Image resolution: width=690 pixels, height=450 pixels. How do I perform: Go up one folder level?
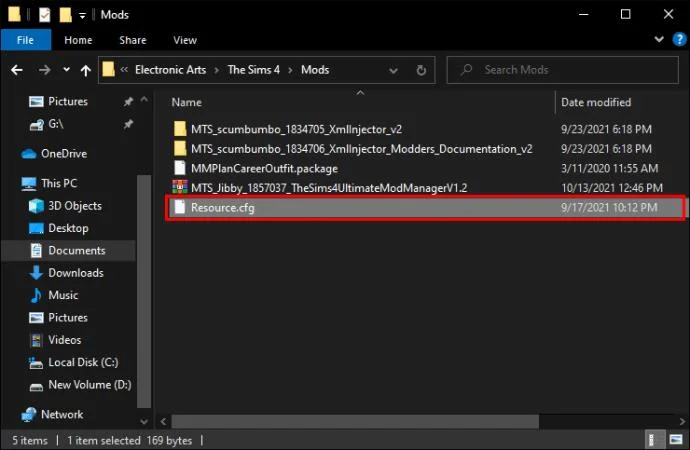pyautogui.click(x=85, y=70)
